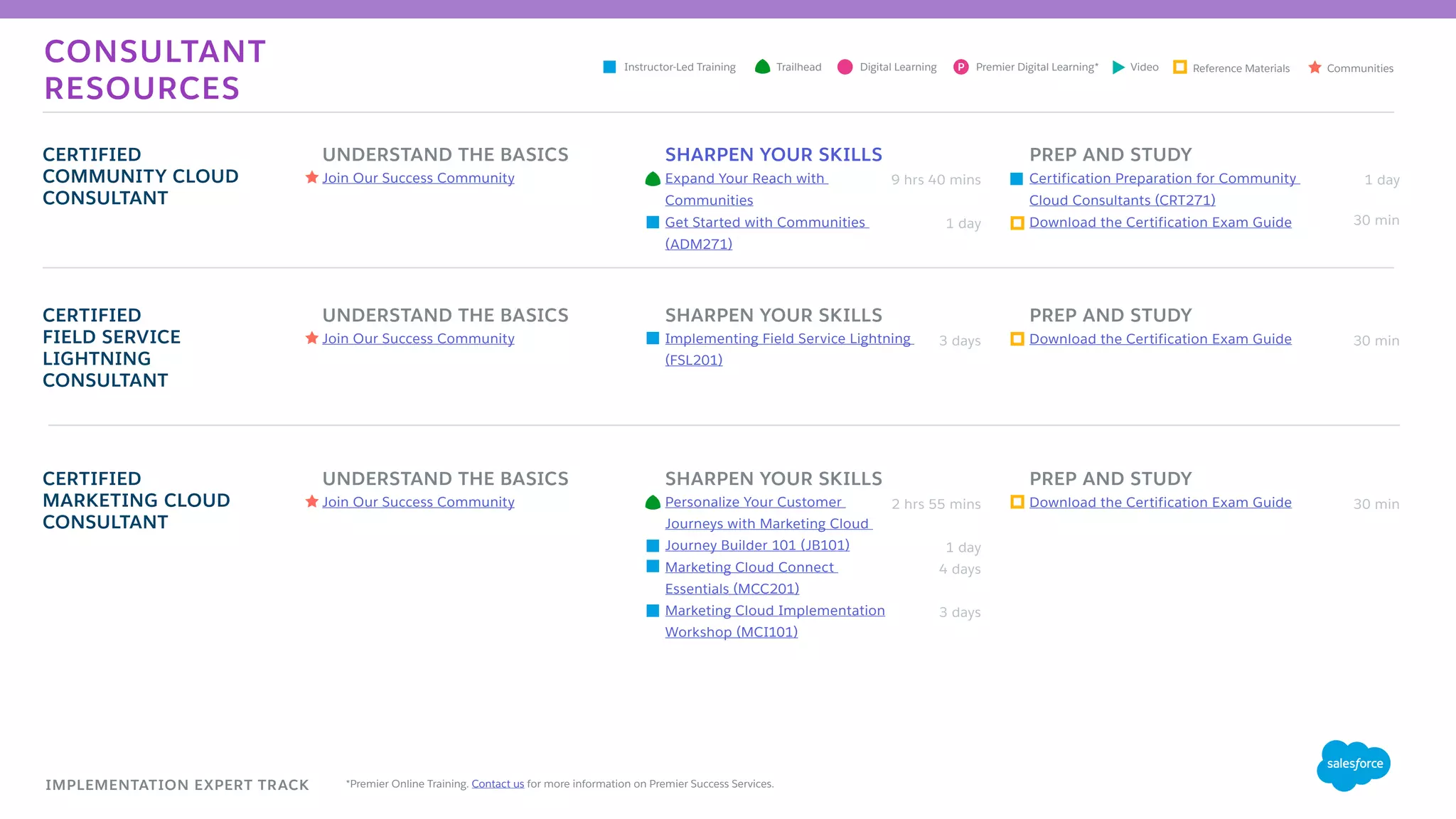Viewport: 1456px width, 819px height.
Task: Click the Premier Digital Learning P icon
Action: [960, 67]
